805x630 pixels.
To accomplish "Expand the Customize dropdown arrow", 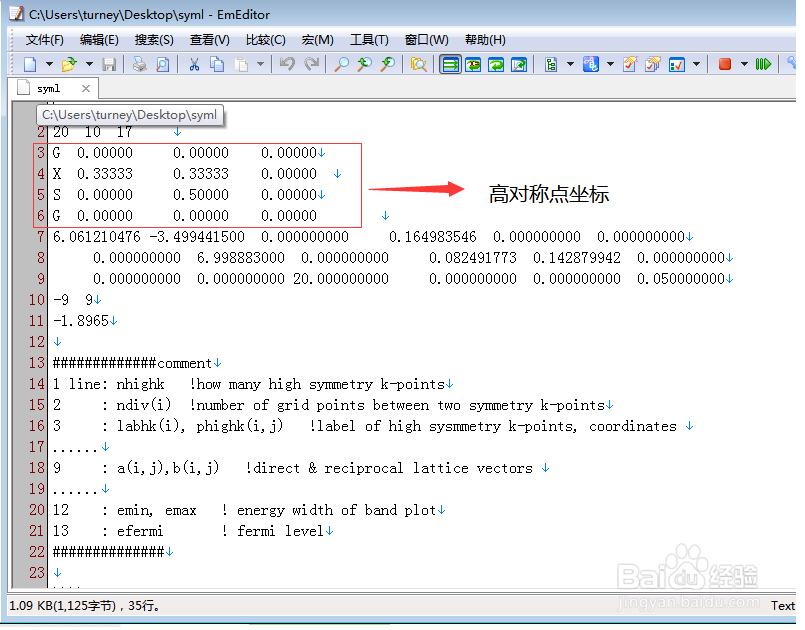I will point(697,64).
